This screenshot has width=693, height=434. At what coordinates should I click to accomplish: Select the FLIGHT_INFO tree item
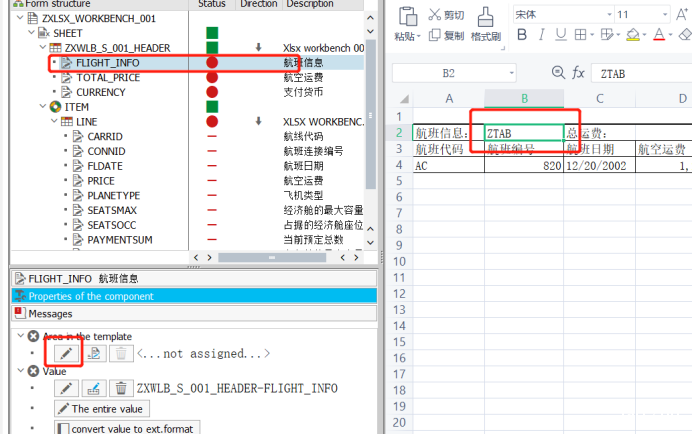point(107,63)
